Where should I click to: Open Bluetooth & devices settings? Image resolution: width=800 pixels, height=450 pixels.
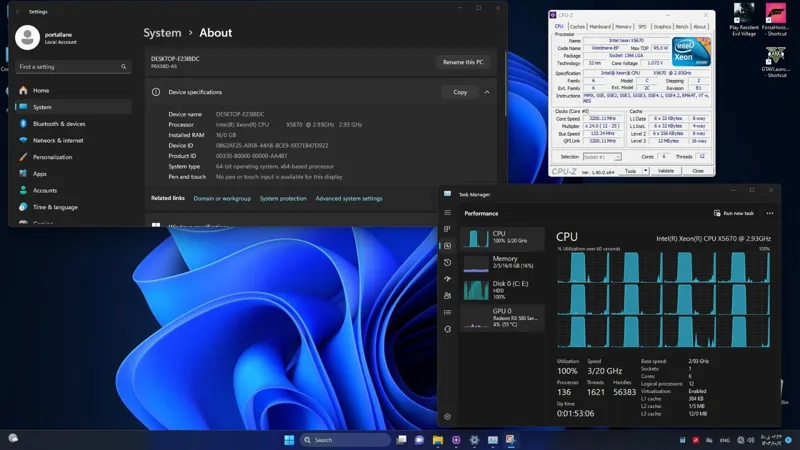pos(72,124)
